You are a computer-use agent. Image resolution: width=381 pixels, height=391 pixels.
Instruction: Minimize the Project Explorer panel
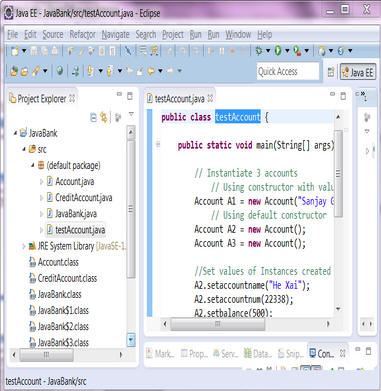coord(119,94)
